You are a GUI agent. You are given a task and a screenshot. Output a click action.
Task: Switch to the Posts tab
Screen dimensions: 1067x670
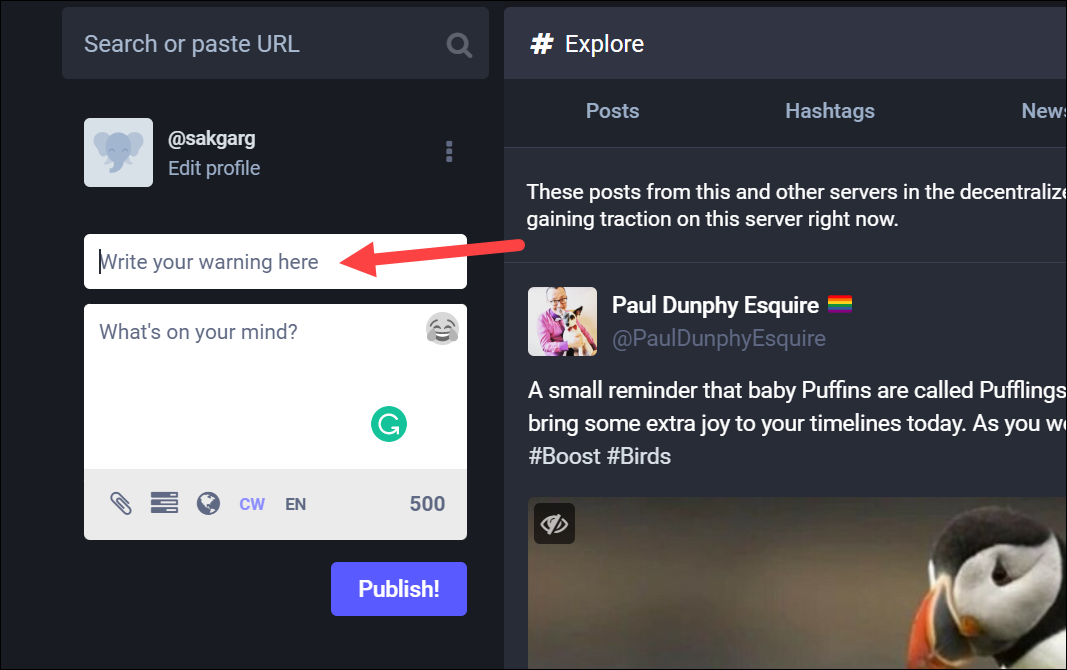[612, 111]
